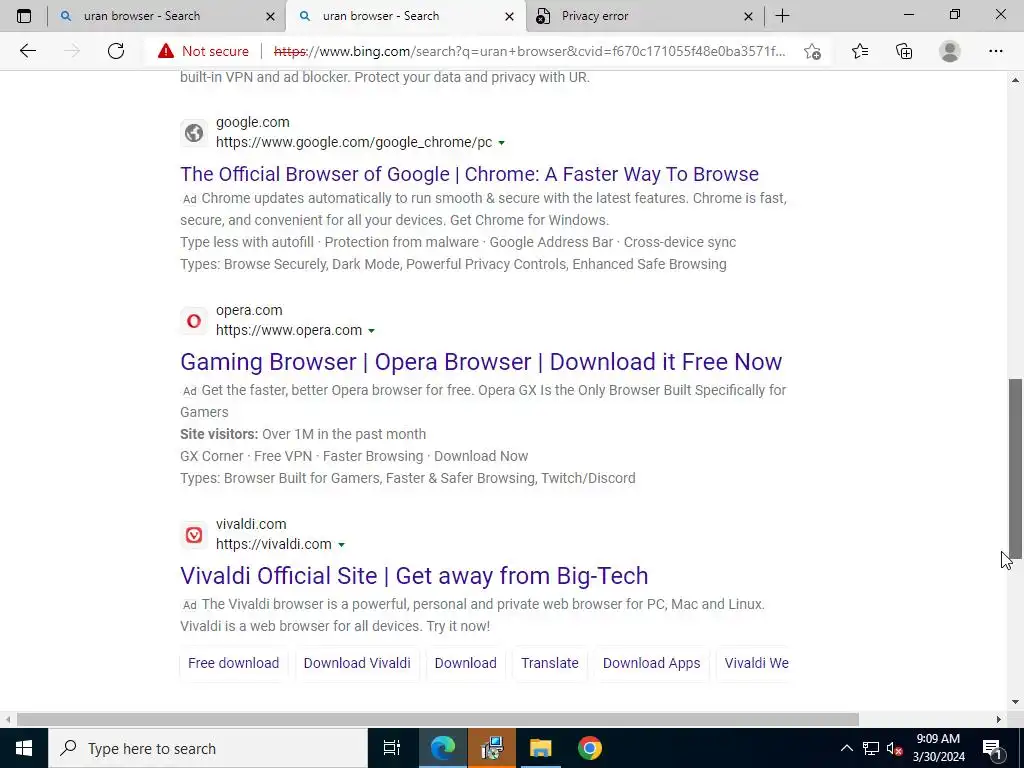Open File Explorer from taskbar

pos(541,748)
